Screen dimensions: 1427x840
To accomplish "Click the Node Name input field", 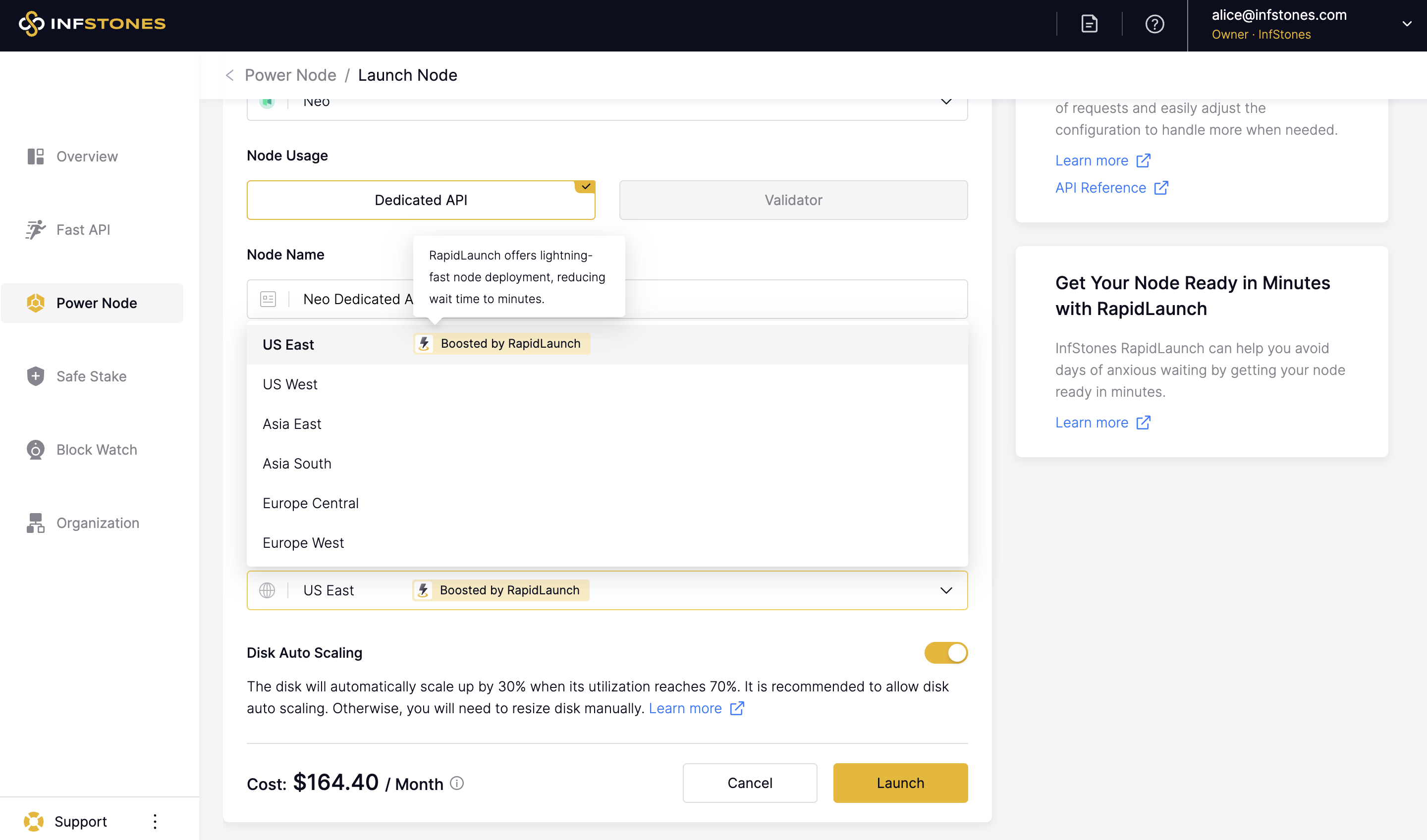I will pos(793,299).
